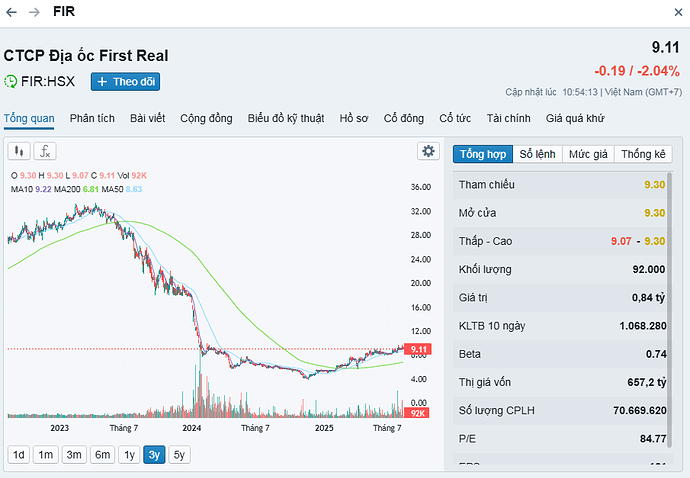Click the Theo dõi follow button
The width and height of the screenshot is (690, 478).
(125, 82)
